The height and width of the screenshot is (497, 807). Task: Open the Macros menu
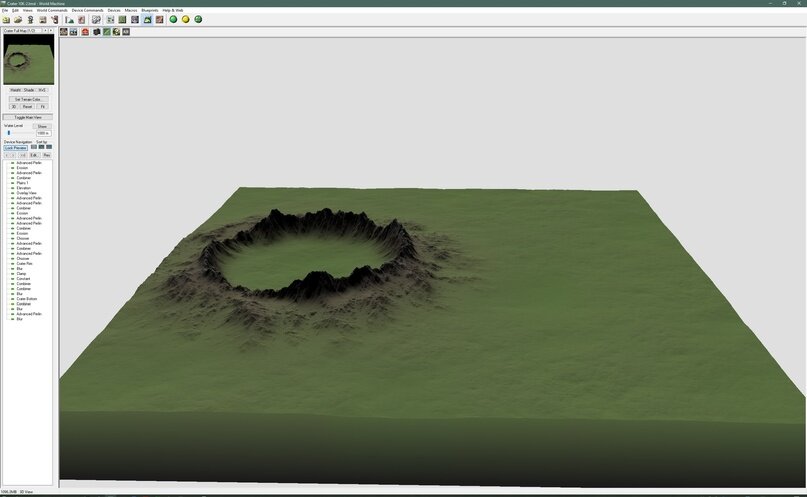tap(131, 10)
